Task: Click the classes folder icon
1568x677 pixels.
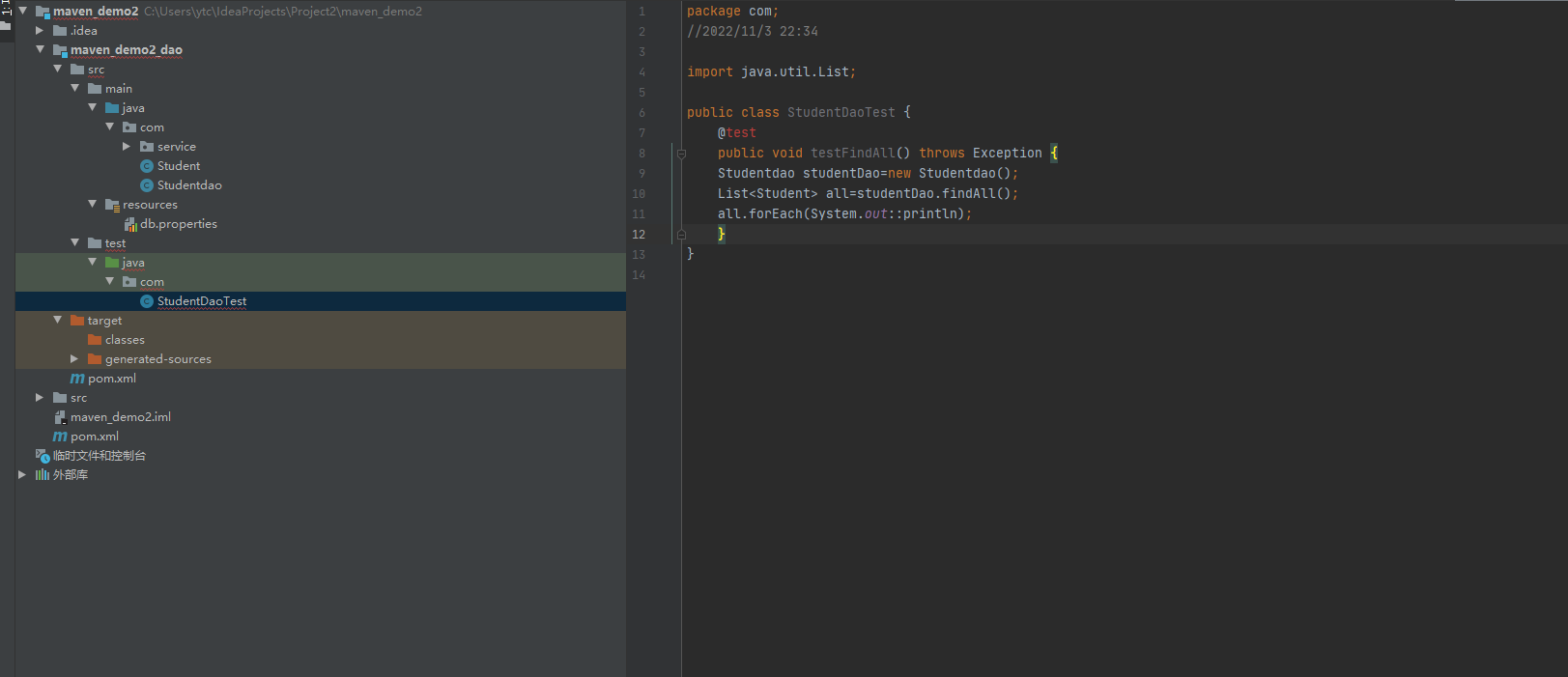Action: click(x=95, y=340)
